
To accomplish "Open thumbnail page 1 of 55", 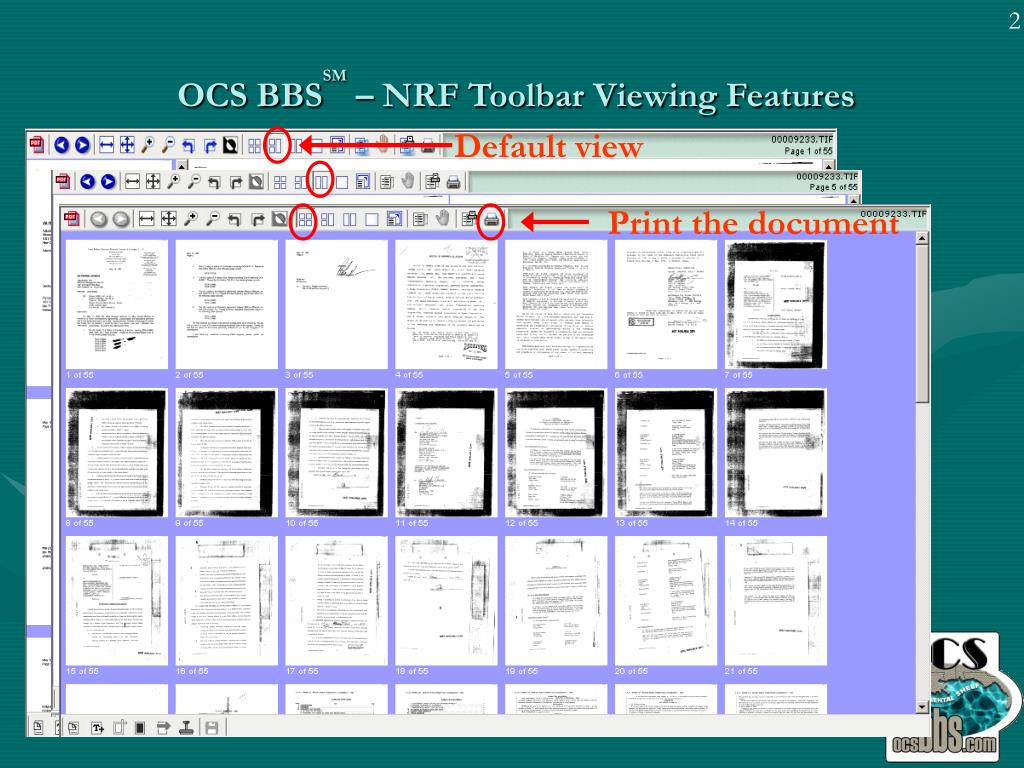I will tap(116, 304).
